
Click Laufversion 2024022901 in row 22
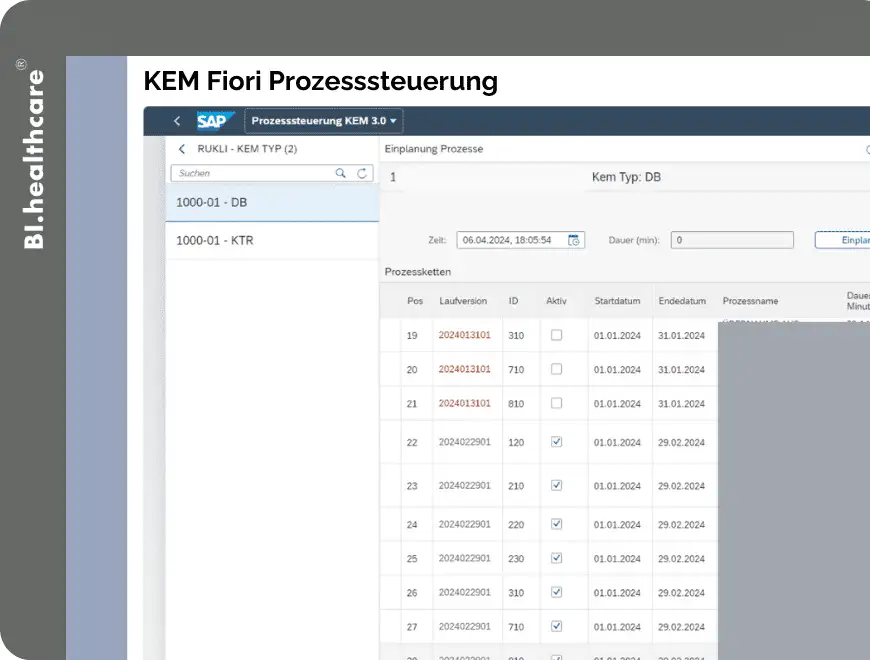(464, 442)
